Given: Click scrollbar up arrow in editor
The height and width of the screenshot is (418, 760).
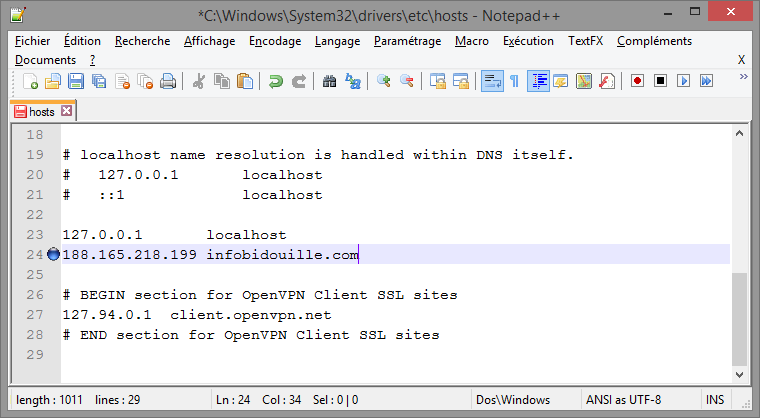Looking at the screenshot, I should [739, 133].
